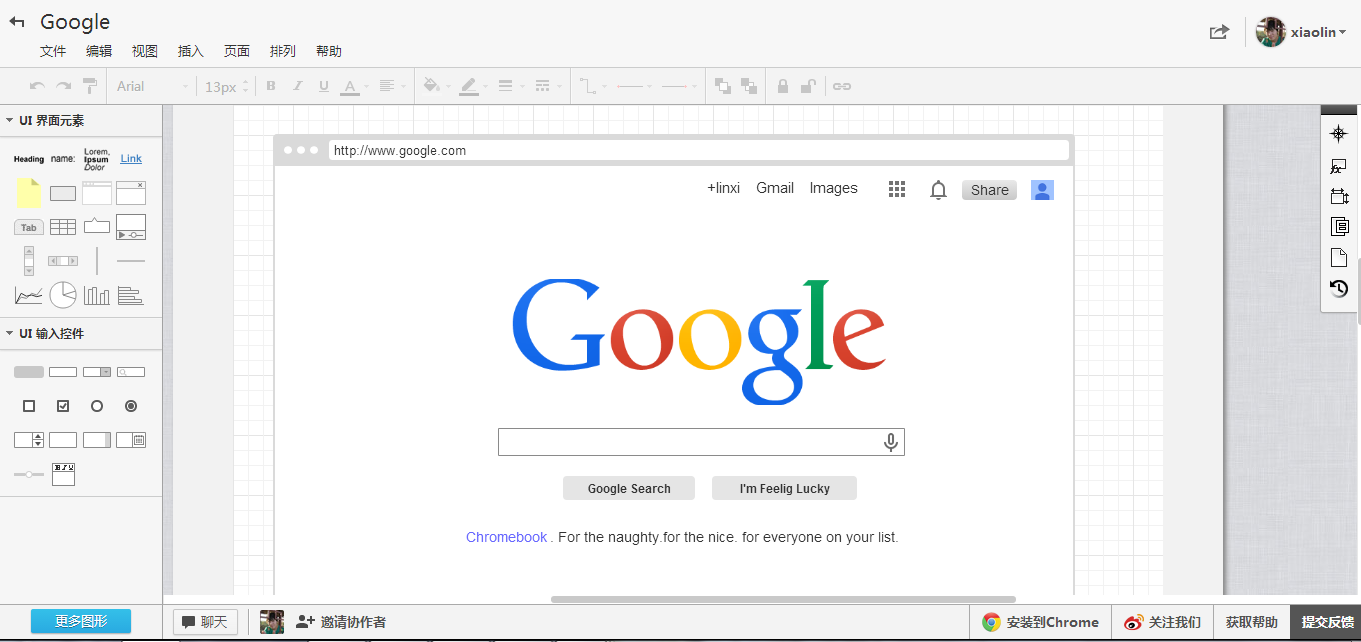Pick the selected radio button shape
The height and width of the screenshot is (642, 1361).
(x=131, y=406)
